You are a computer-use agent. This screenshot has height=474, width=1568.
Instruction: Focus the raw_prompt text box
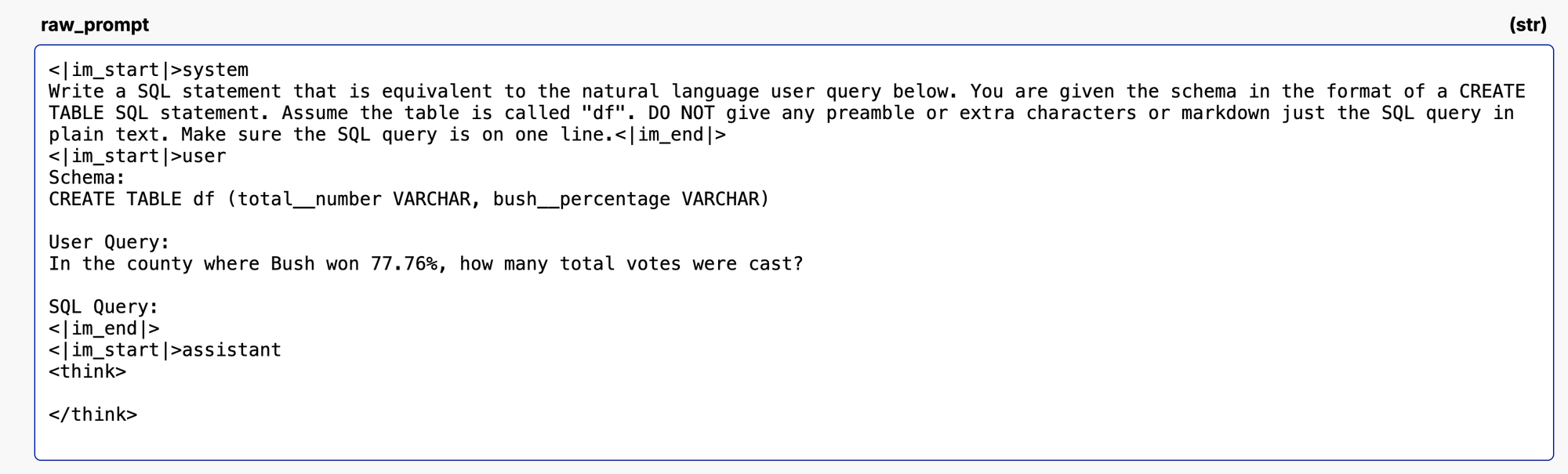[794, 252]
